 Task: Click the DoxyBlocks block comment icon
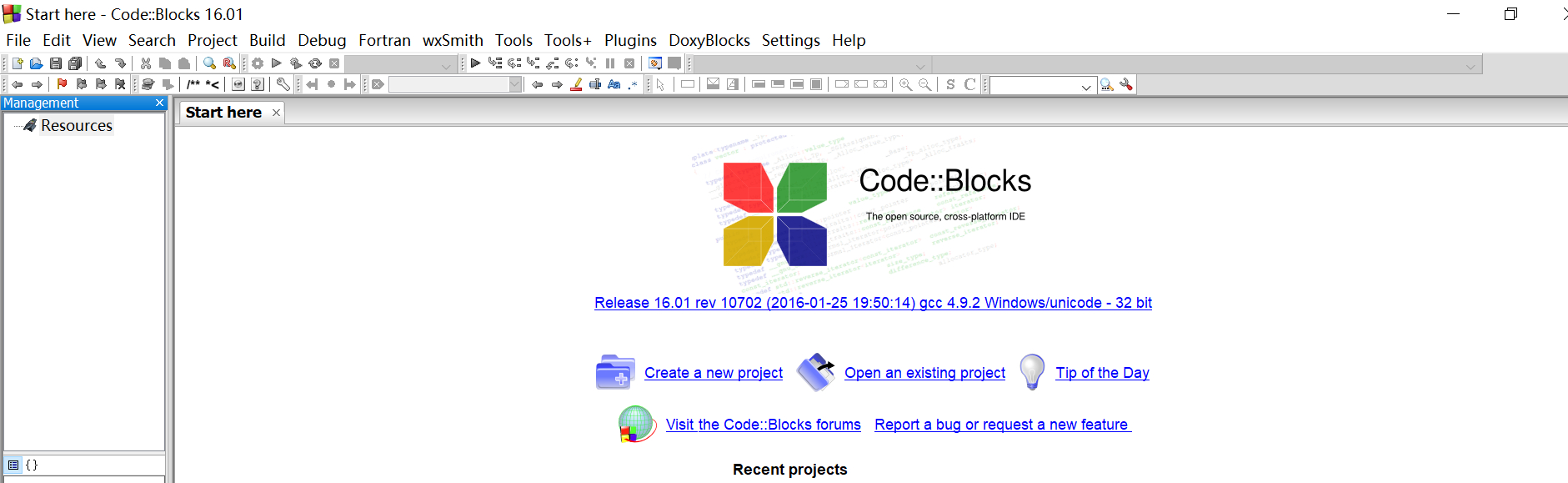(x=193, y=84)
